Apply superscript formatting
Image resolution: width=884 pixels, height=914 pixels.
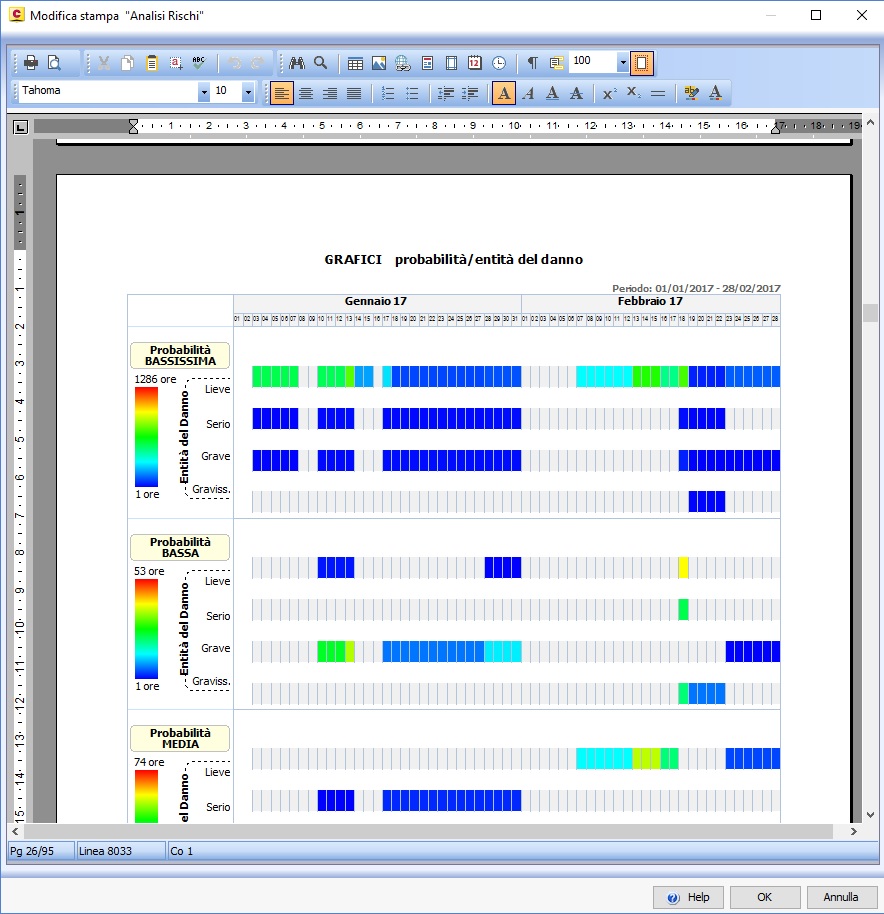tap(609, 93)
